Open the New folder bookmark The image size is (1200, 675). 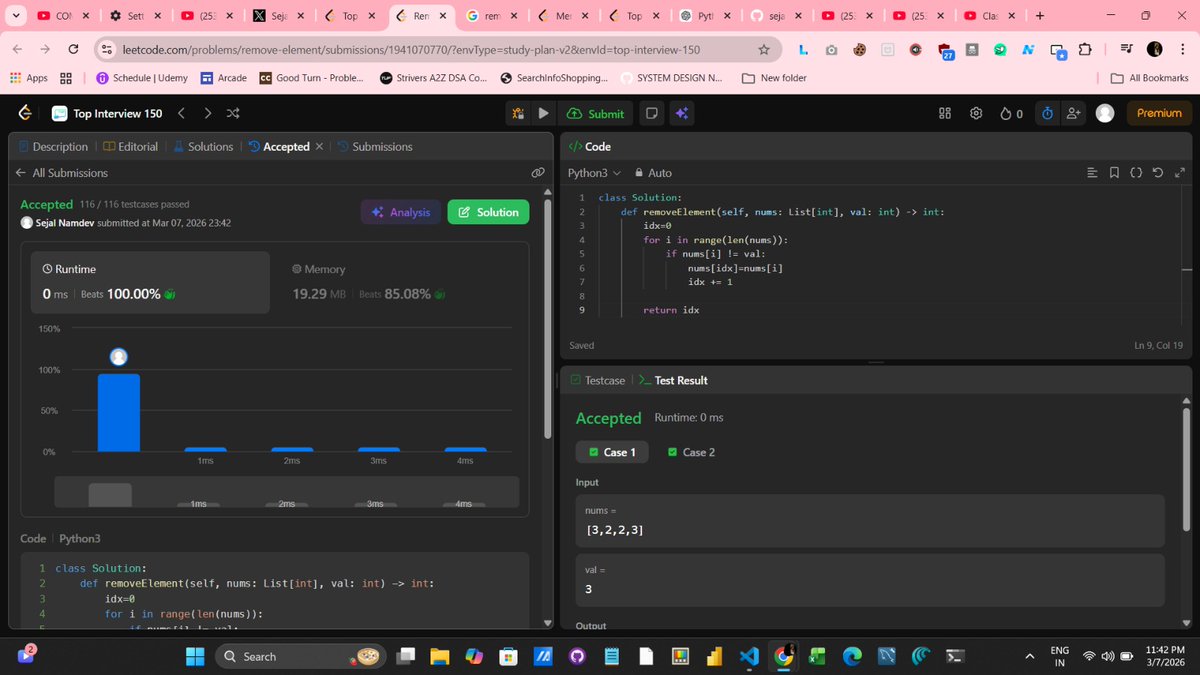click(x=774, y=78)
